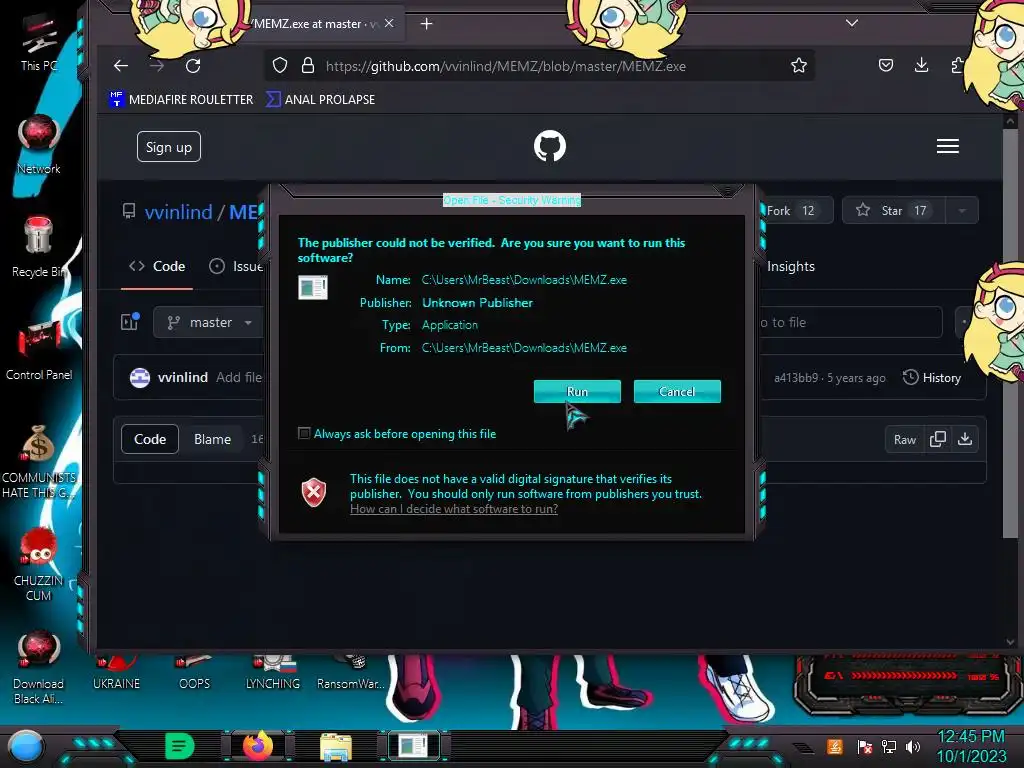This screenshot has width=1024, height=768.
Task: Open Control Panel desktop icon
Action: pyautogui.click(x=39, y=350)
